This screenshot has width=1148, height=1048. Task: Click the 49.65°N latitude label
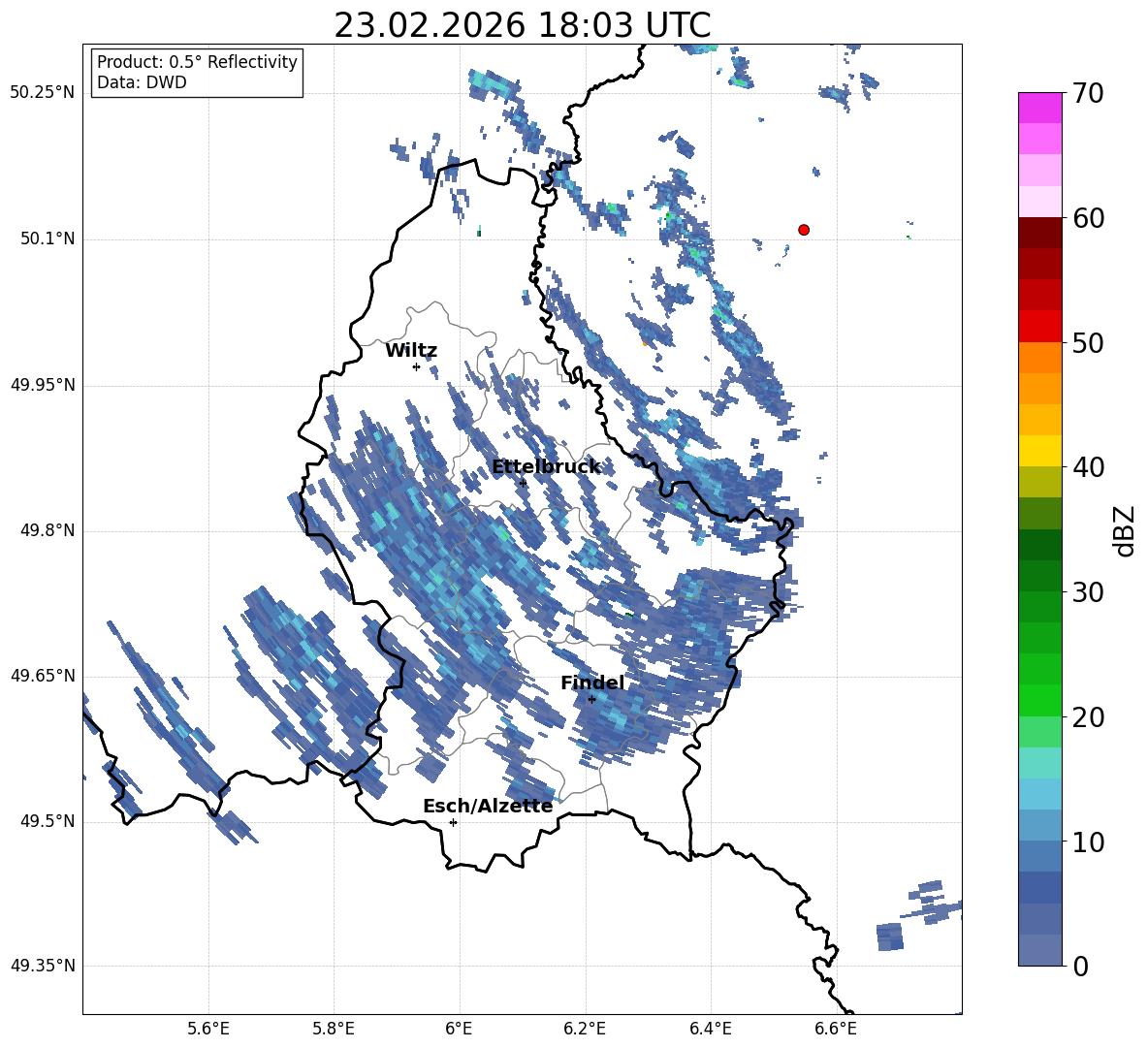pyautogui.click(x=42, y=676)
